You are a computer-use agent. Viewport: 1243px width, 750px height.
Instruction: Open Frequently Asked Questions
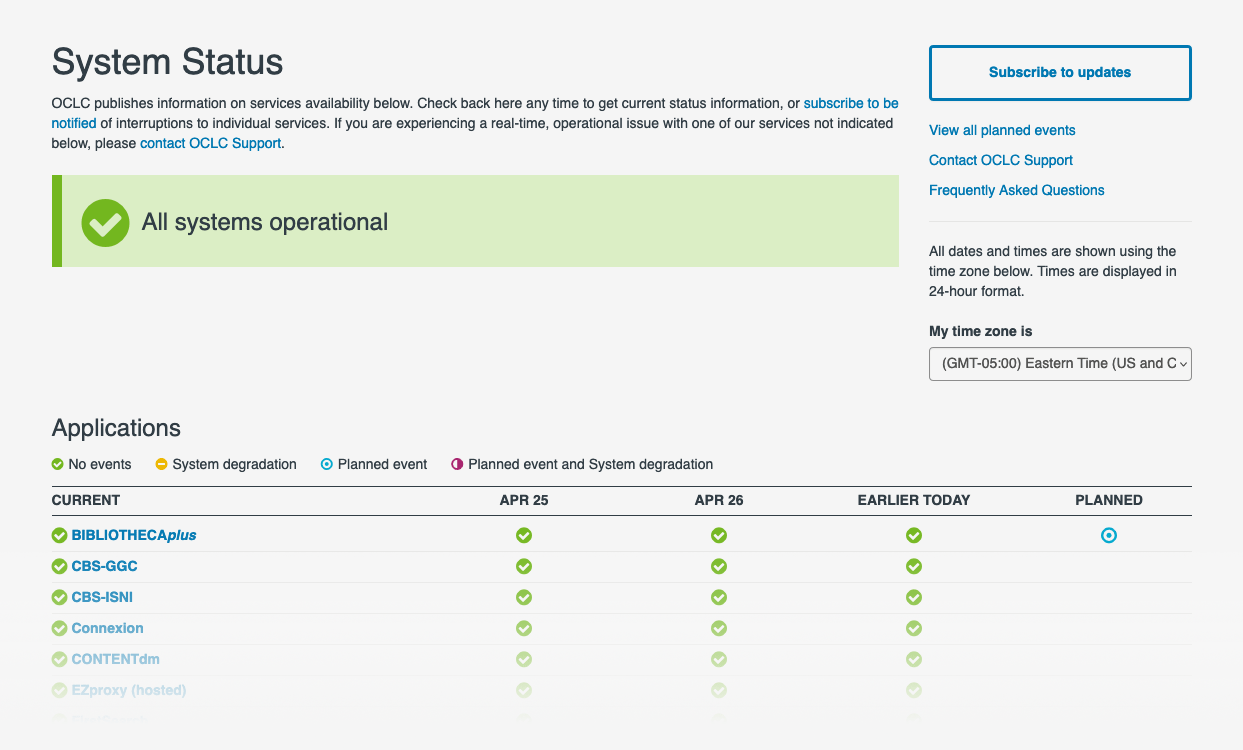click(x=1016, y=190)
